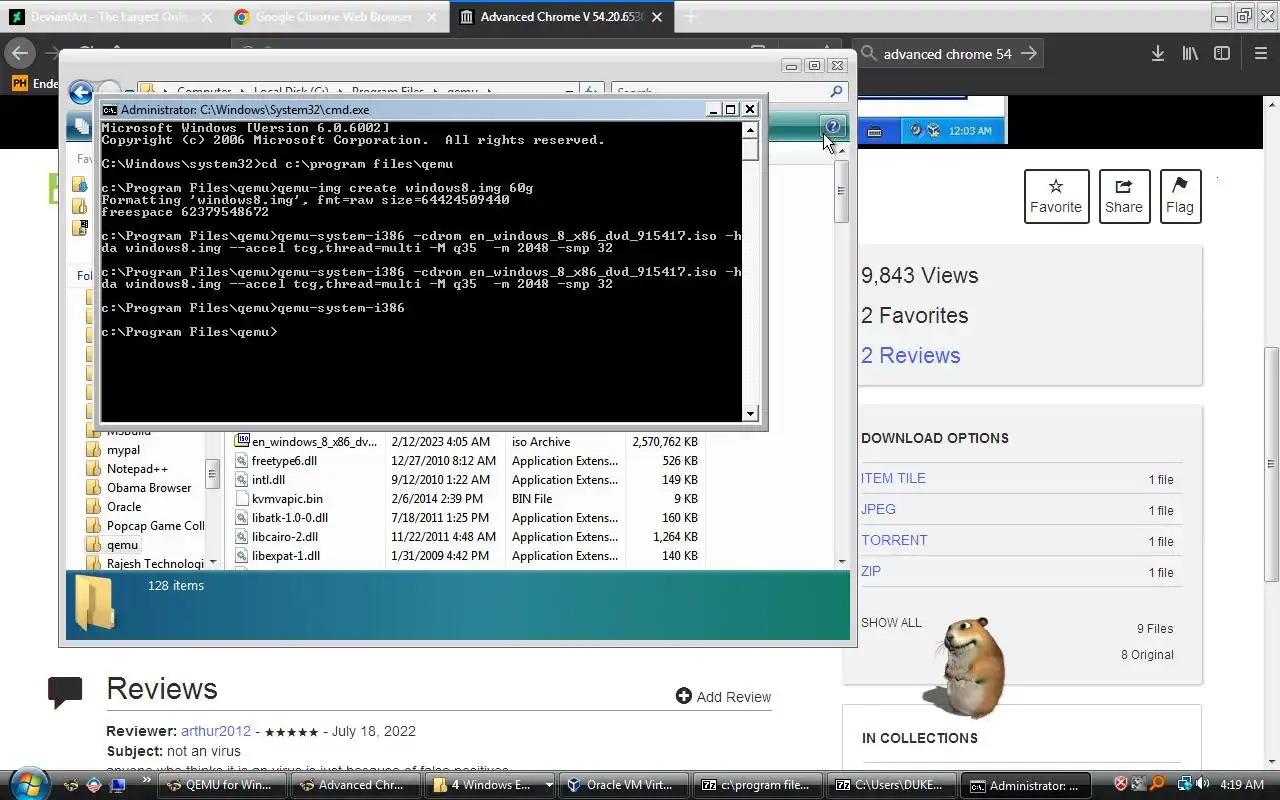Open the 2 Reviews link
Screen dimensions: 1280x800
910,355
